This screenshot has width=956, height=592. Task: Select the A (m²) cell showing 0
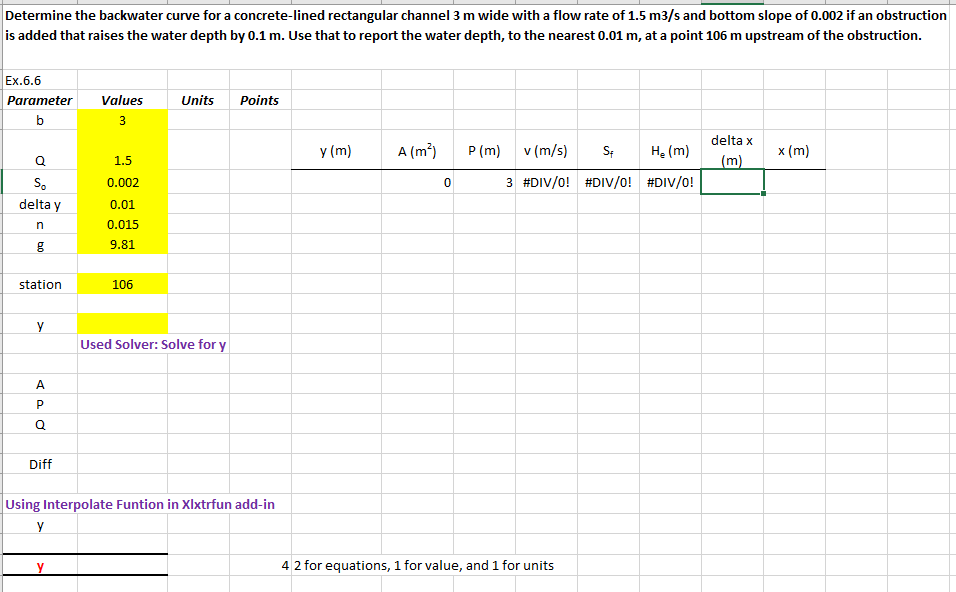coord(418,182)
